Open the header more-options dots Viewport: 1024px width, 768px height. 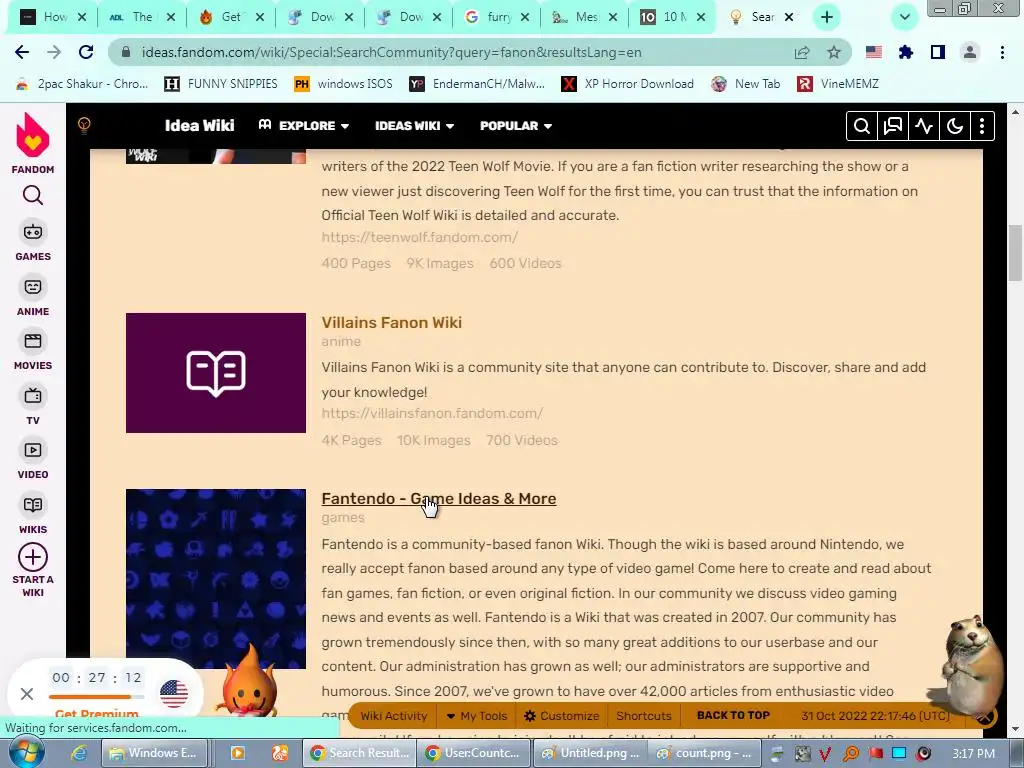[982, 126]
